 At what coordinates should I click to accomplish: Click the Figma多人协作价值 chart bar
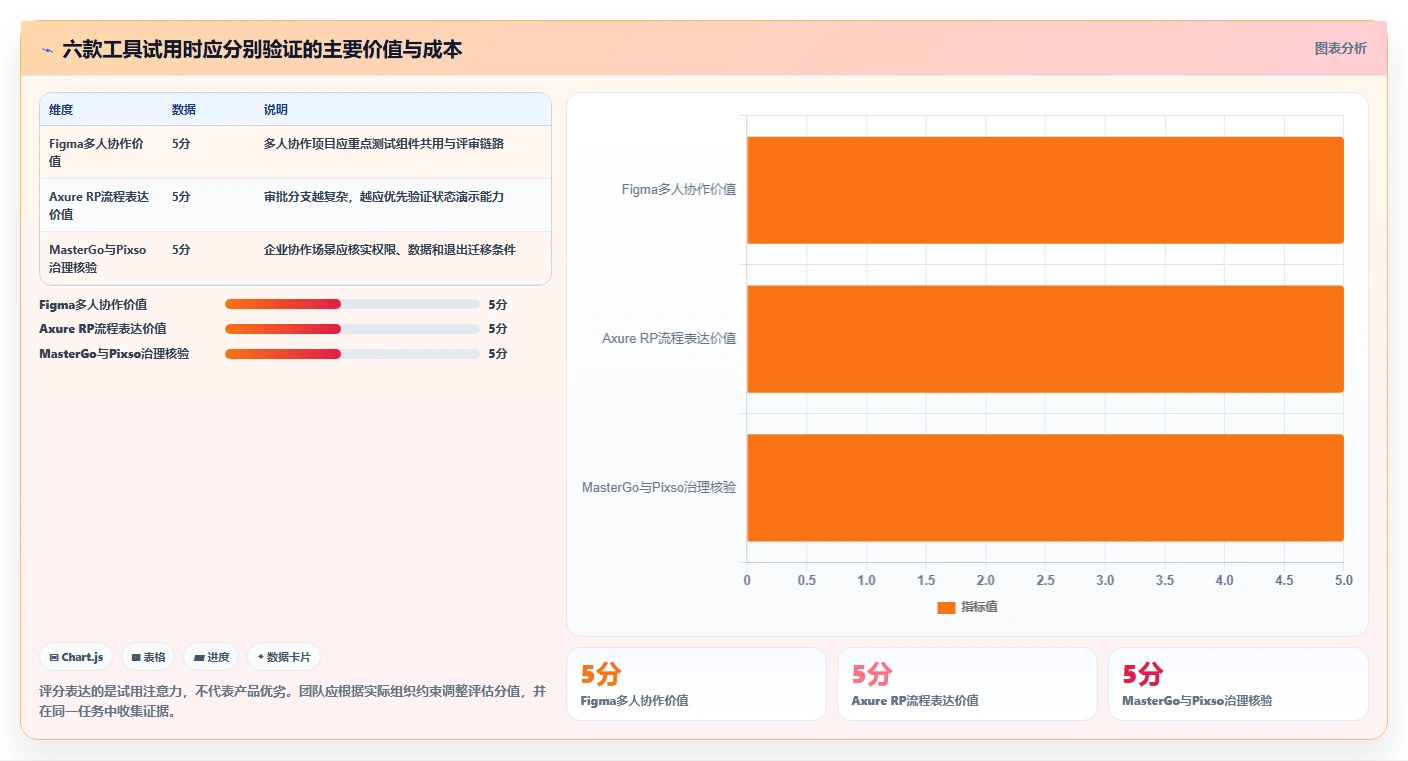(1045, 190)
